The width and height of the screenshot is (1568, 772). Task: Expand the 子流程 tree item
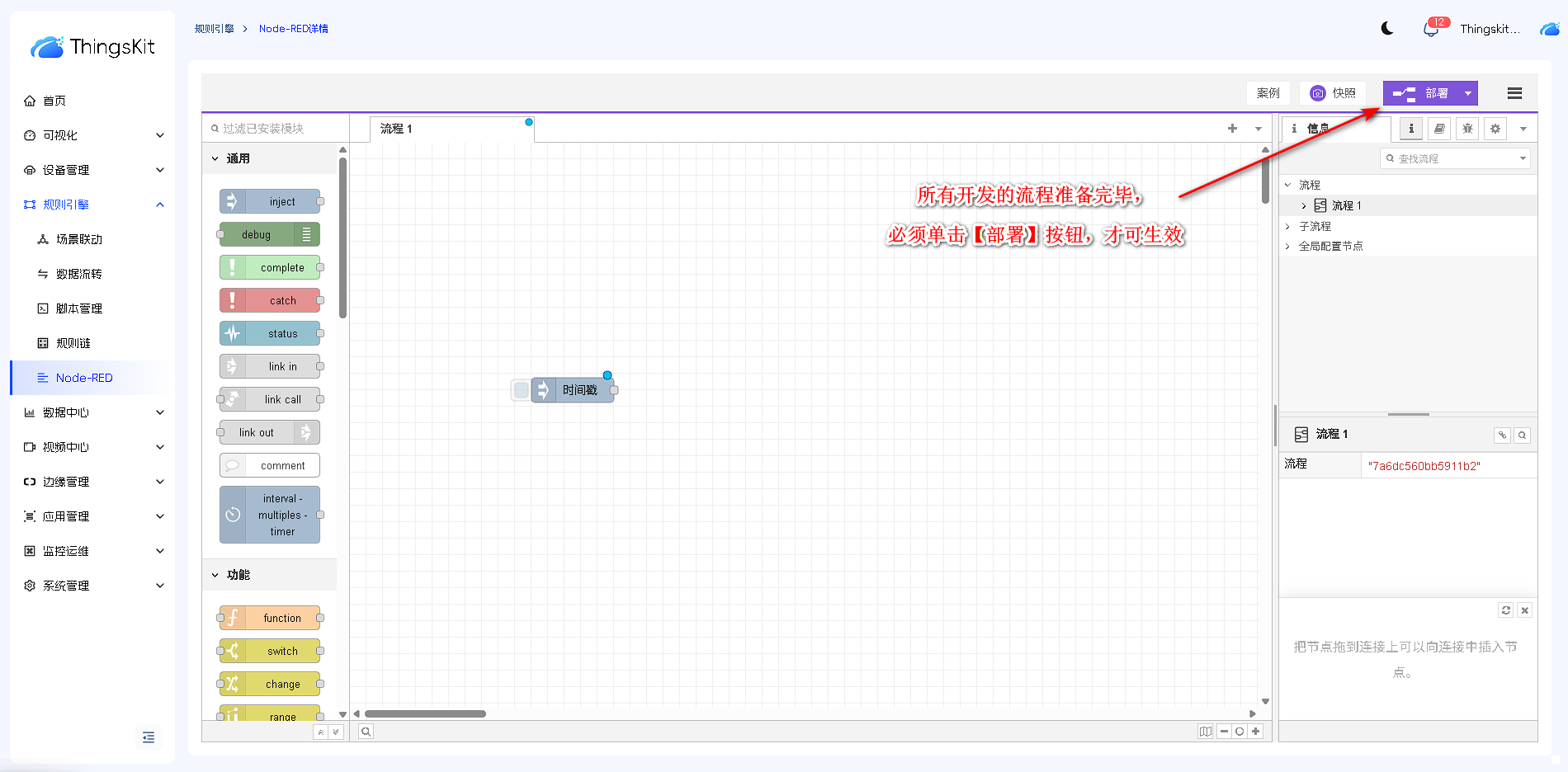click(x=1287, y=226)
